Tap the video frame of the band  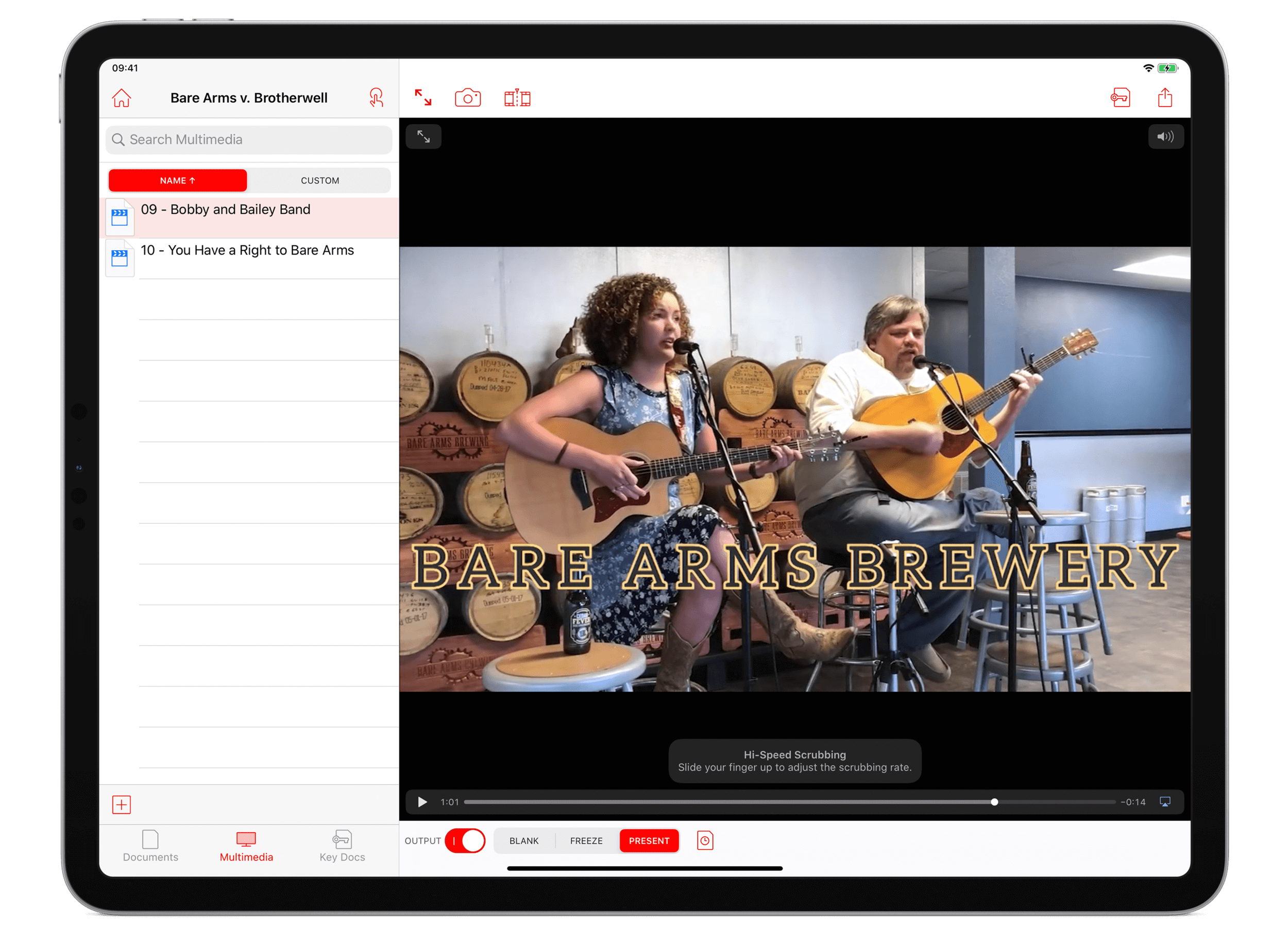click(795, 469)
